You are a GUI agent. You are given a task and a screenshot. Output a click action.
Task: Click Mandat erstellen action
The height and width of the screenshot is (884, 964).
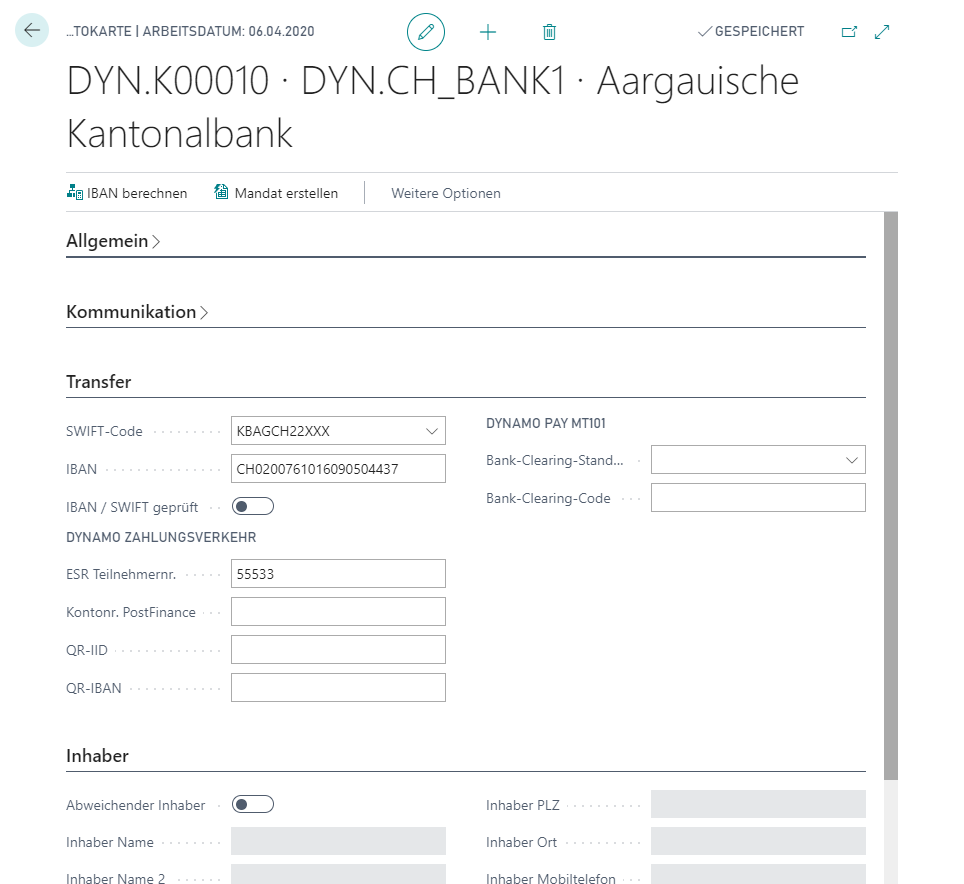(x=276, y=193)
